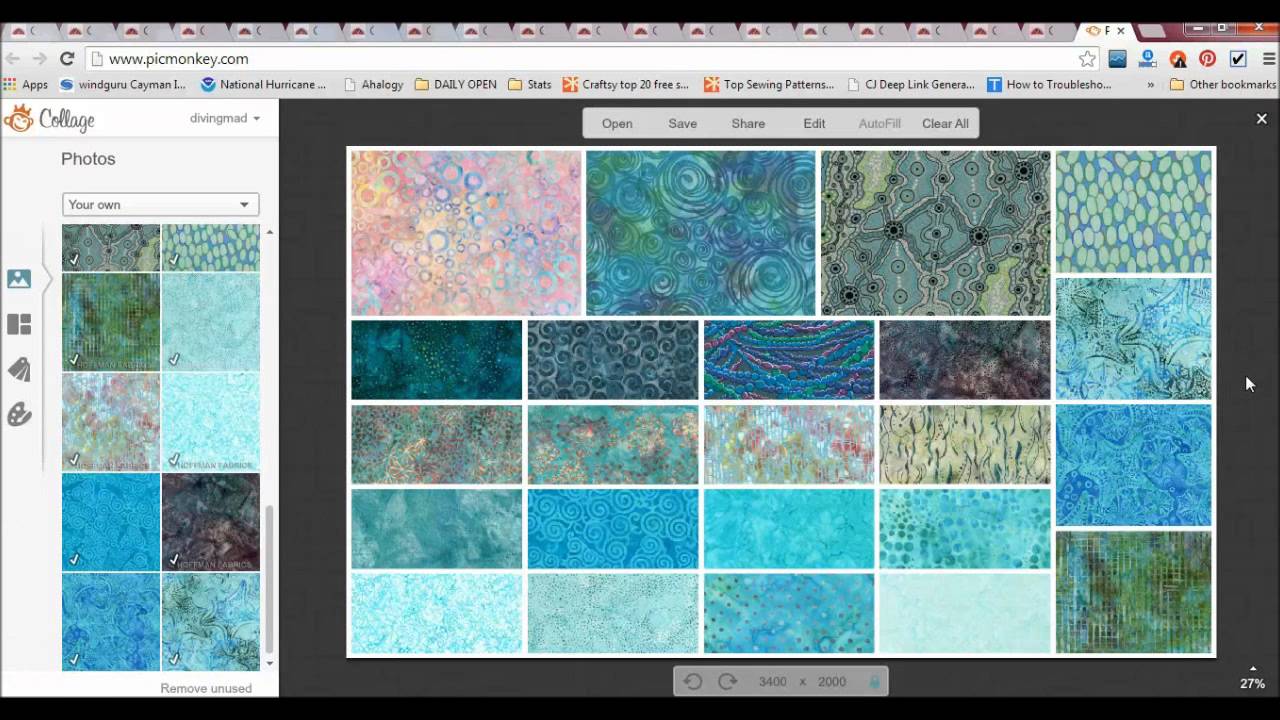
Task: Open the DAILY OPEN bookmark folder
Action: 455,85
